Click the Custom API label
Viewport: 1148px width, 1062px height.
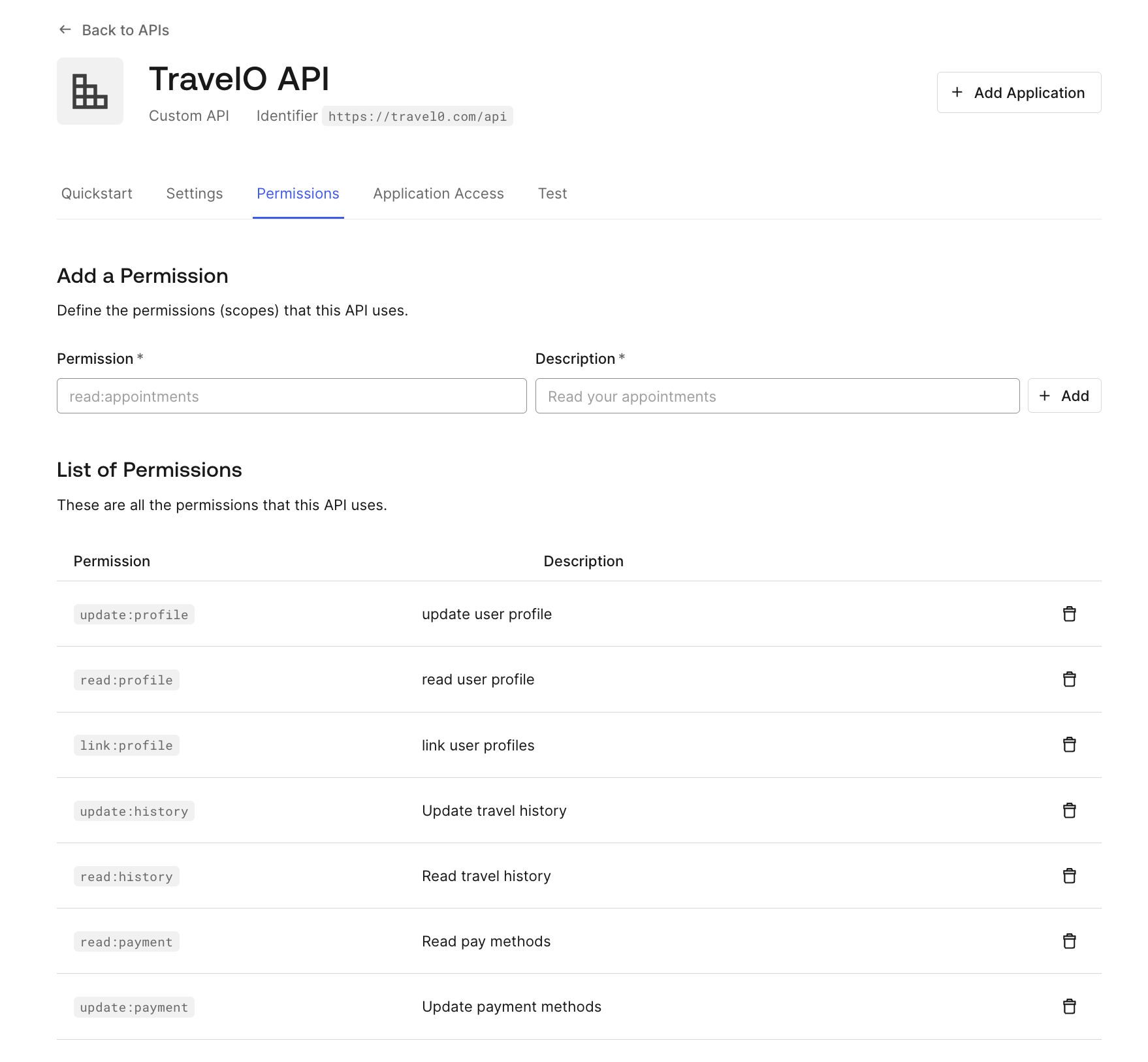pos(189,116)
